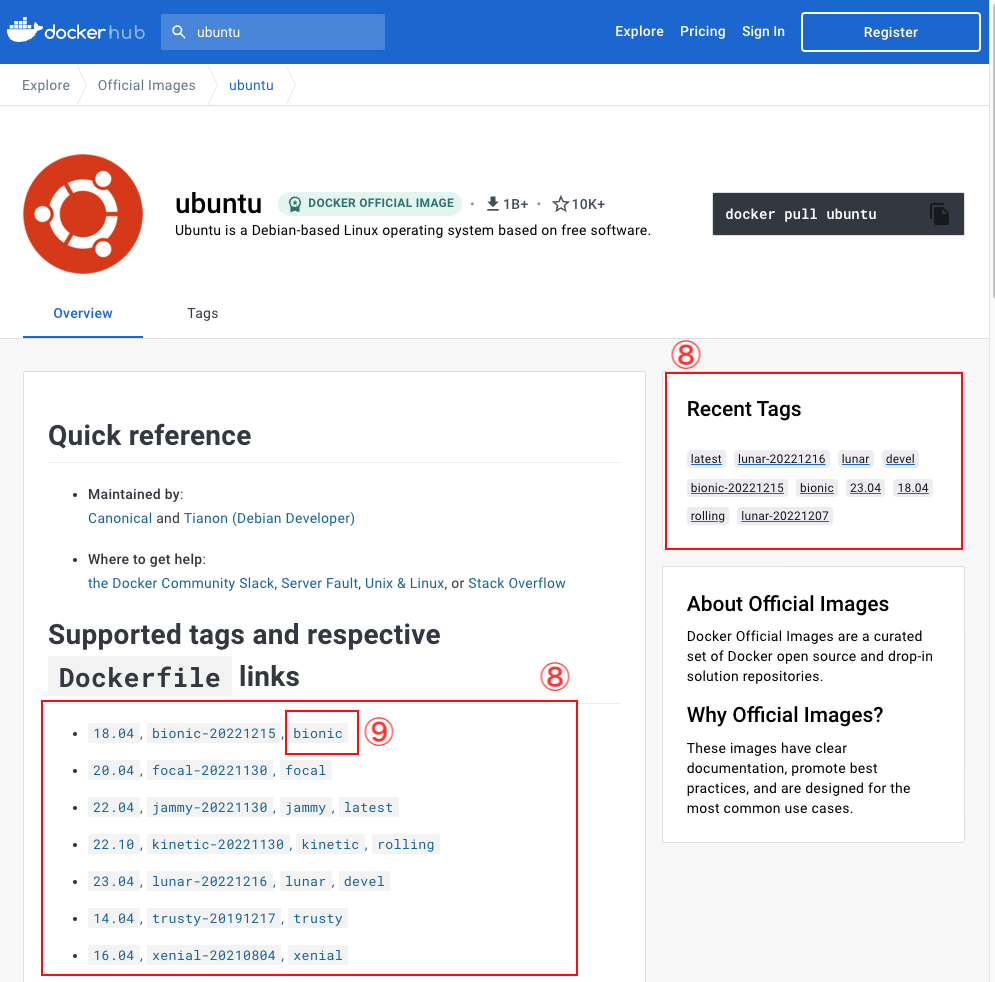Click the 10K+ star icon

pyautogui.click(x=560, y=204)
